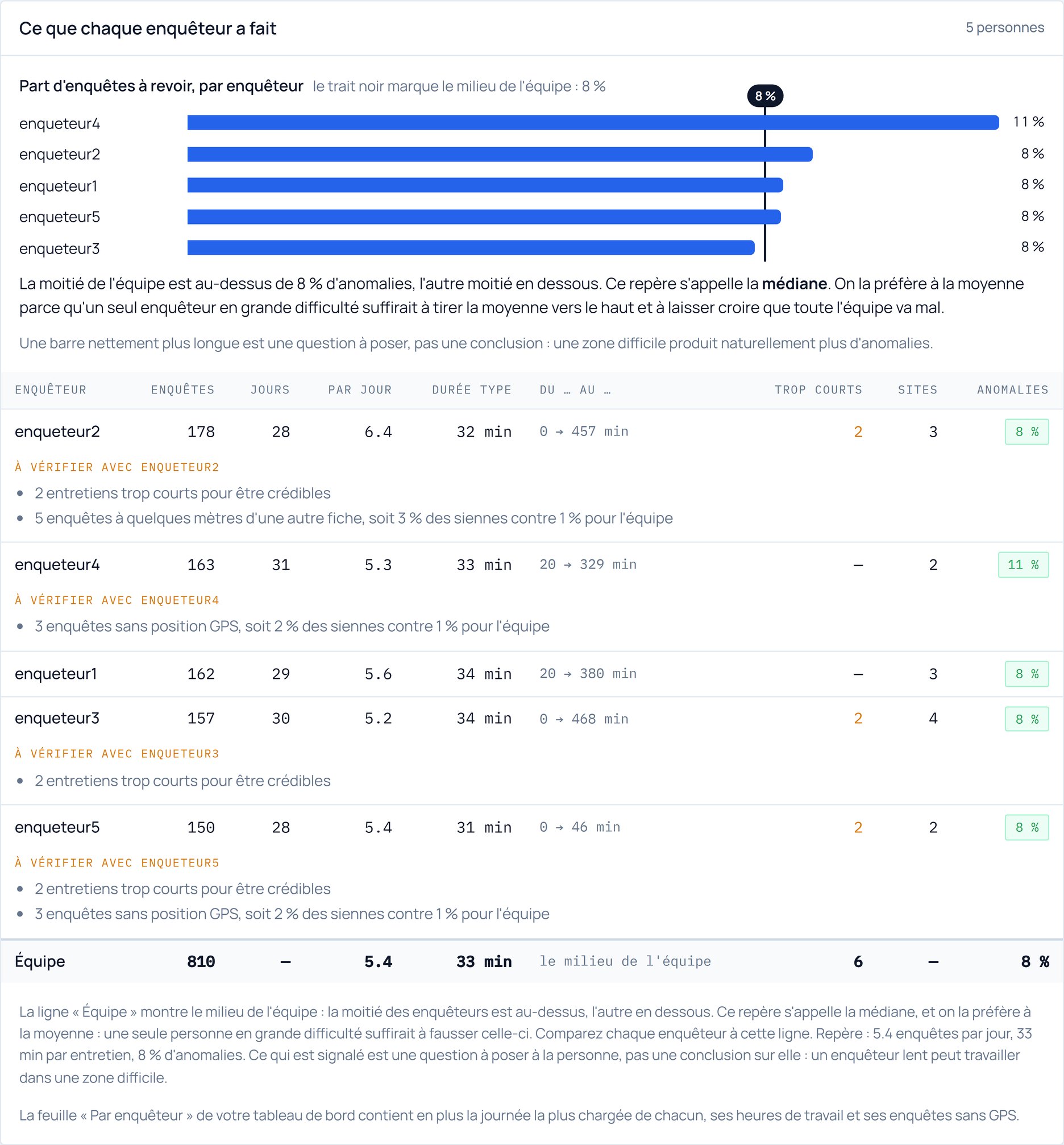Viewport: 1064px width, 1145px height.
Task: Click the PAR JOUR column header
Action: click(360, 390)
